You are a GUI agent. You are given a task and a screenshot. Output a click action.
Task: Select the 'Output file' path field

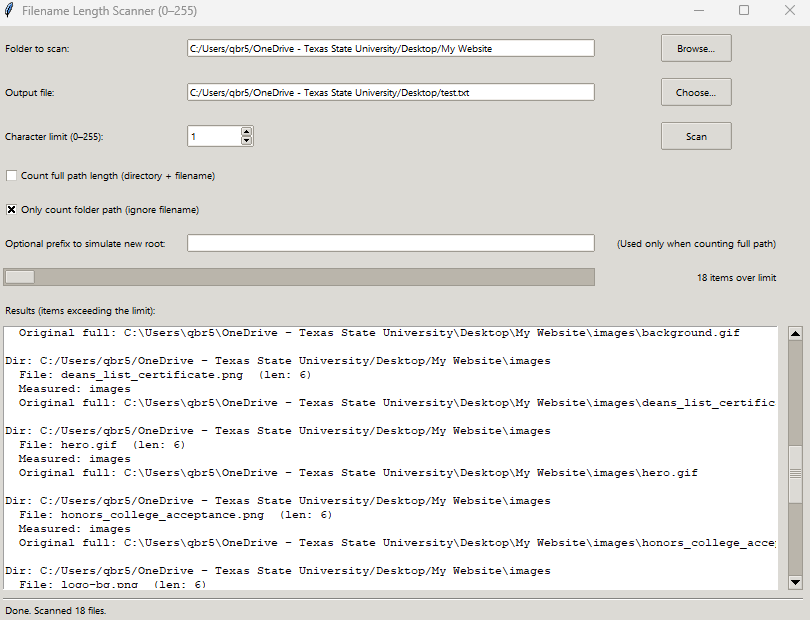pyautogui.click(x=390, y=91)
